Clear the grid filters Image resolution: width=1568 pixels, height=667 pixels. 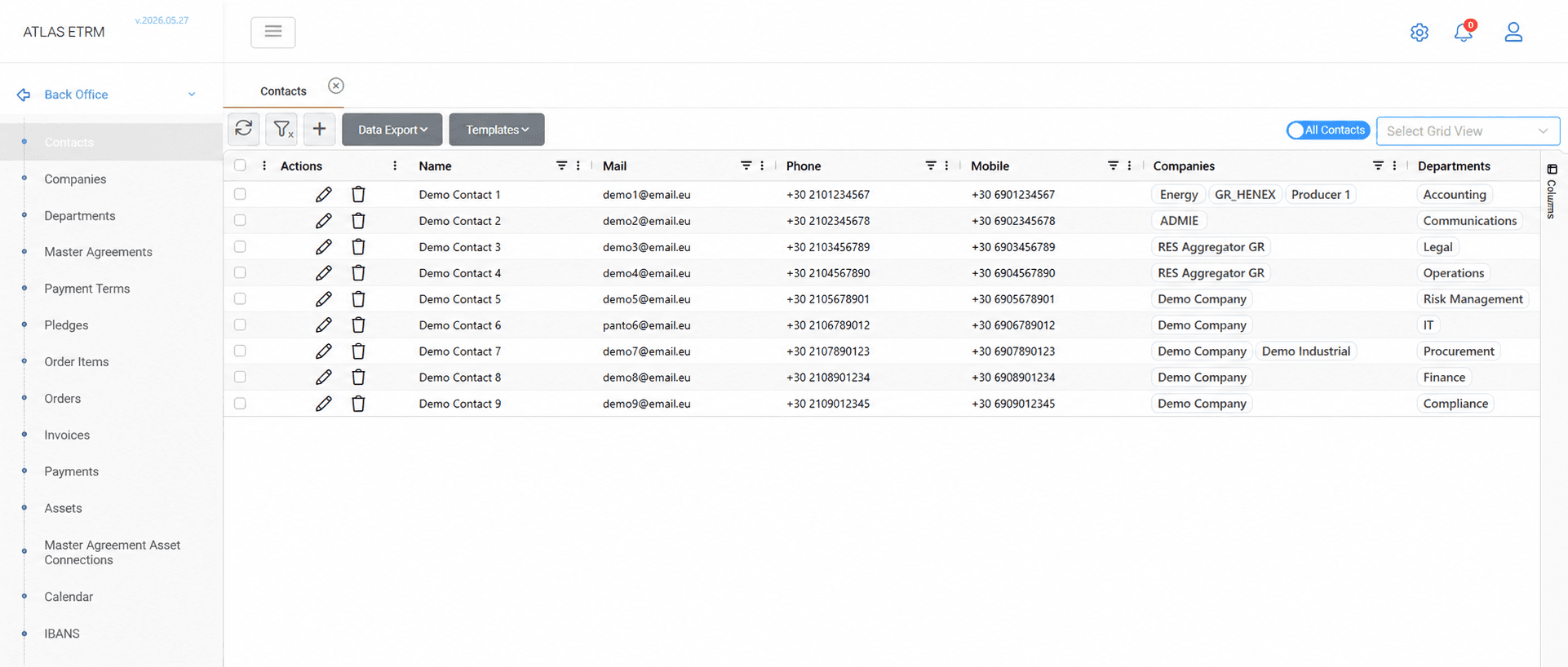[281, 129]
